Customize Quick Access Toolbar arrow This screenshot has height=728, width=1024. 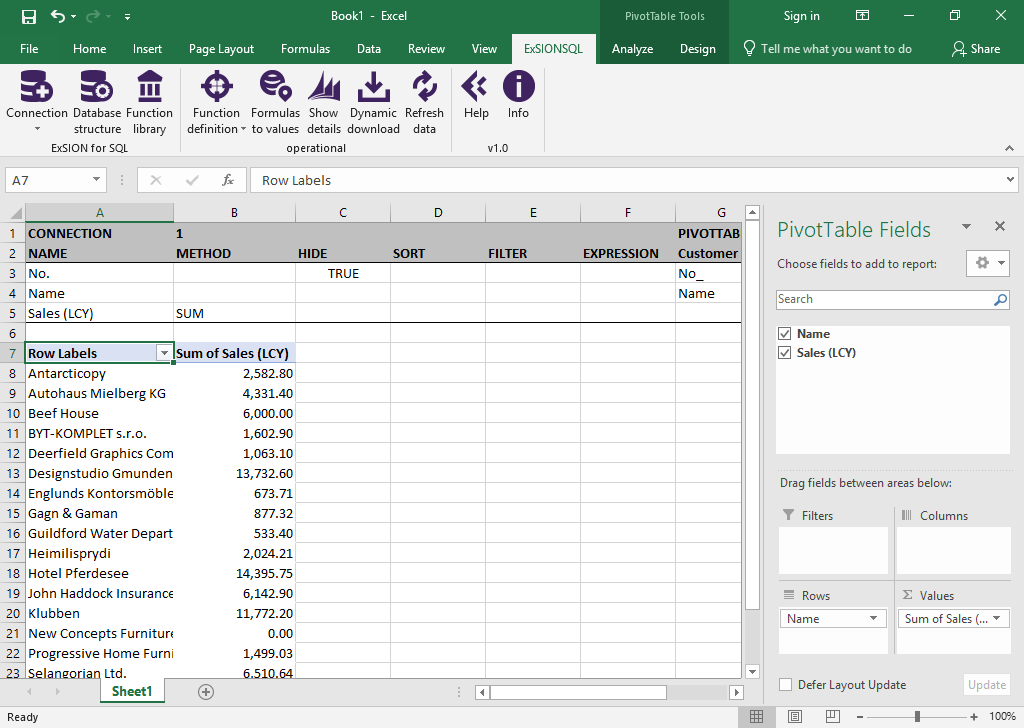pos(127,16)
